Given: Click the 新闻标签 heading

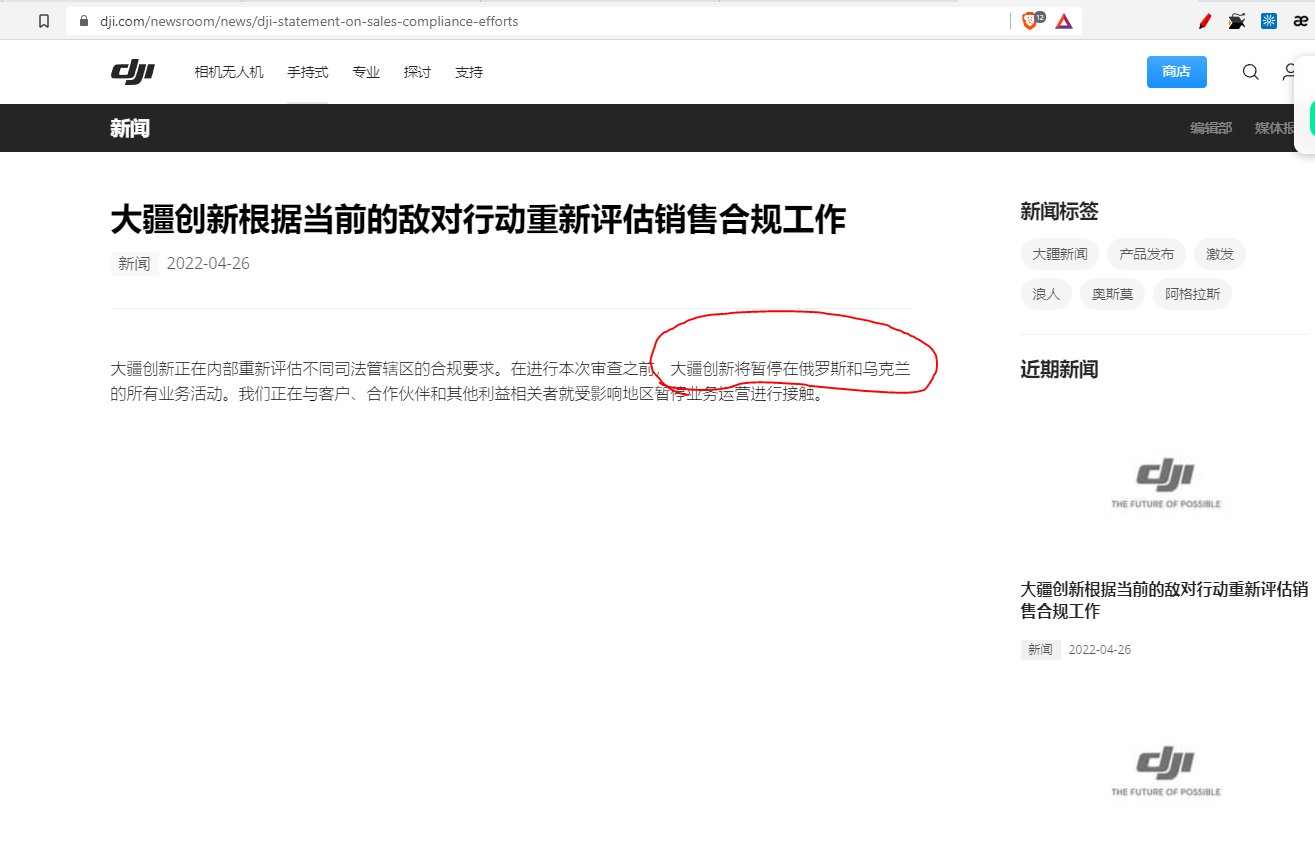Looking at the screenshot, I should pyautogui.click(x=1059, y=211).
